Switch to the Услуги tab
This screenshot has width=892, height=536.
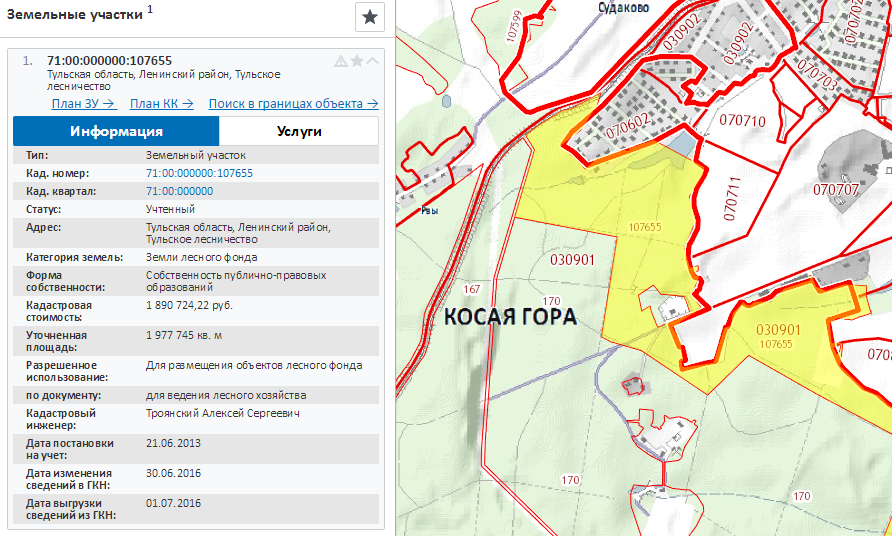click(x=299, y=132)
